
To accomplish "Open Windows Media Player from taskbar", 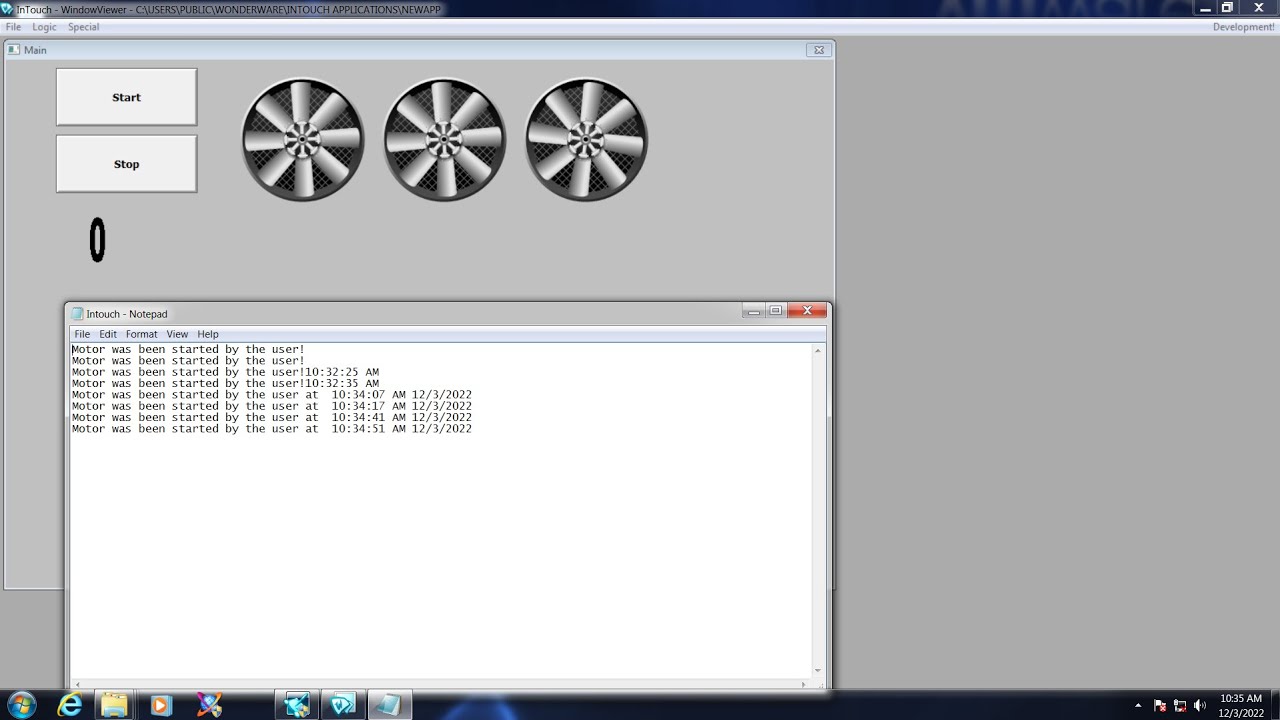I will point(160,705).
